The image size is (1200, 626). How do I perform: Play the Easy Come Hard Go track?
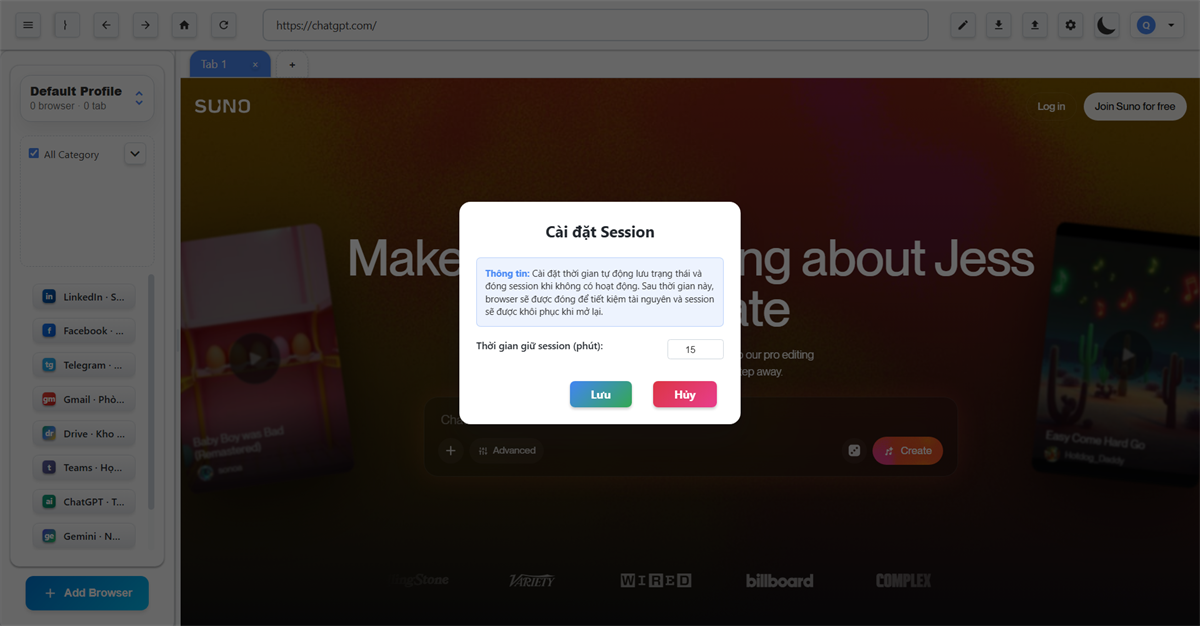pos(1127,355)
